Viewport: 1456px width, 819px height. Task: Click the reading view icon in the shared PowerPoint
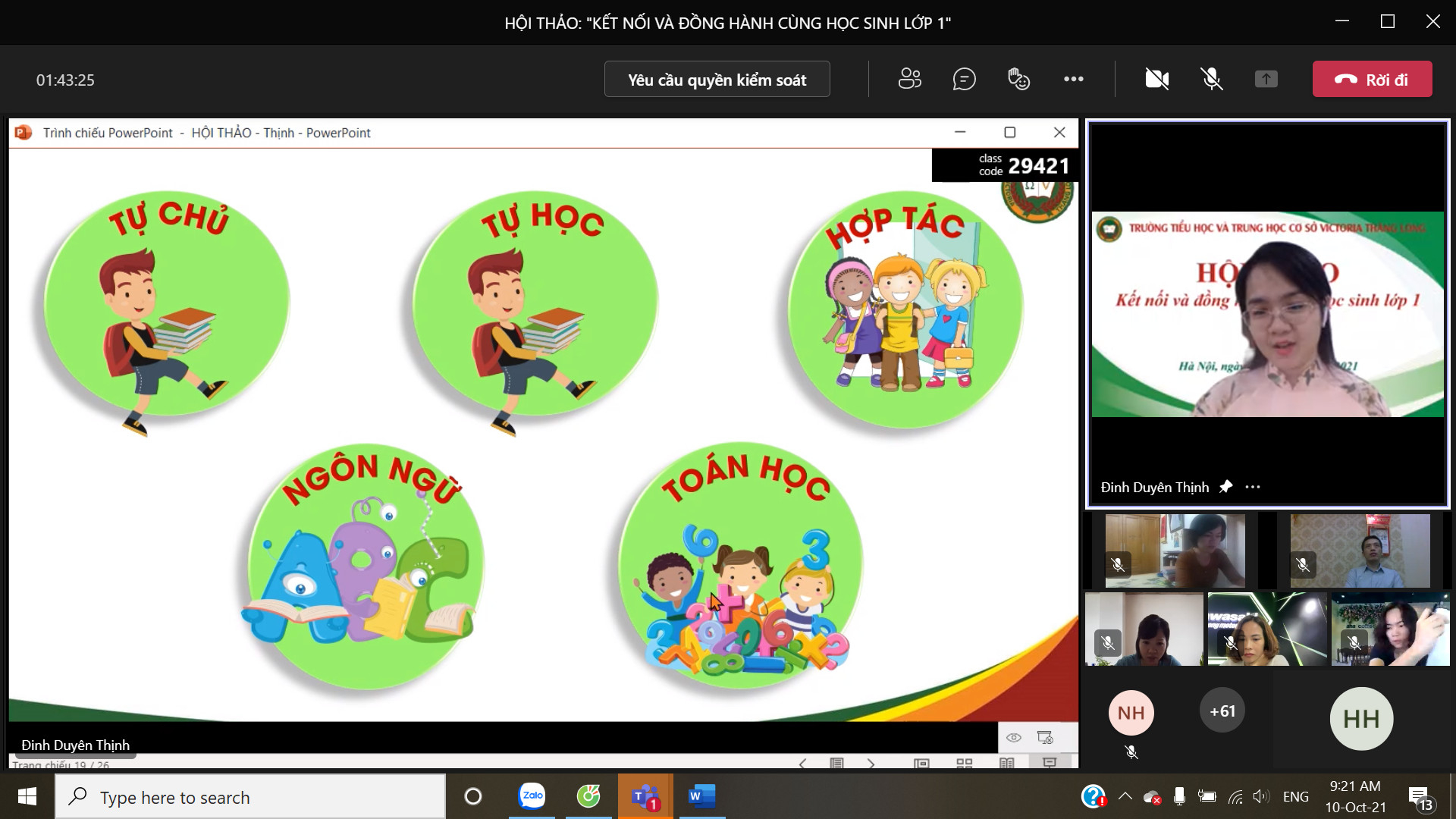coord(1007,763)
